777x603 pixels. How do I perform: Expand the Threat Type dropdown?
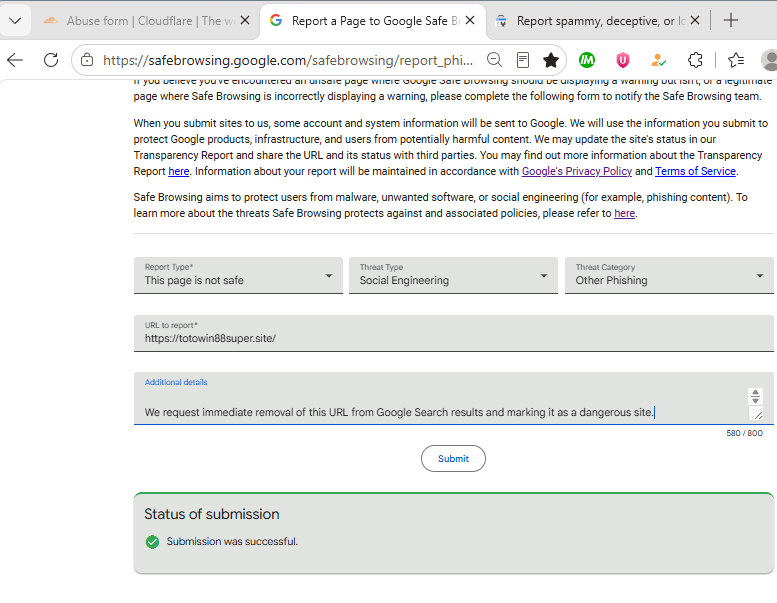pos(453,275)
